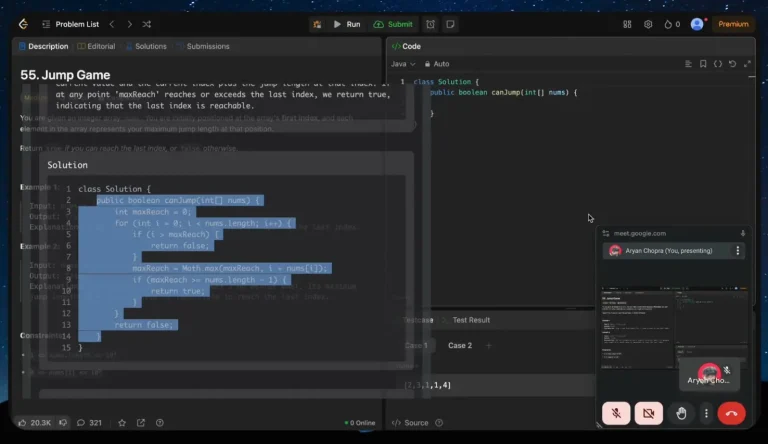Star the problem as favorite

[122, 422]
